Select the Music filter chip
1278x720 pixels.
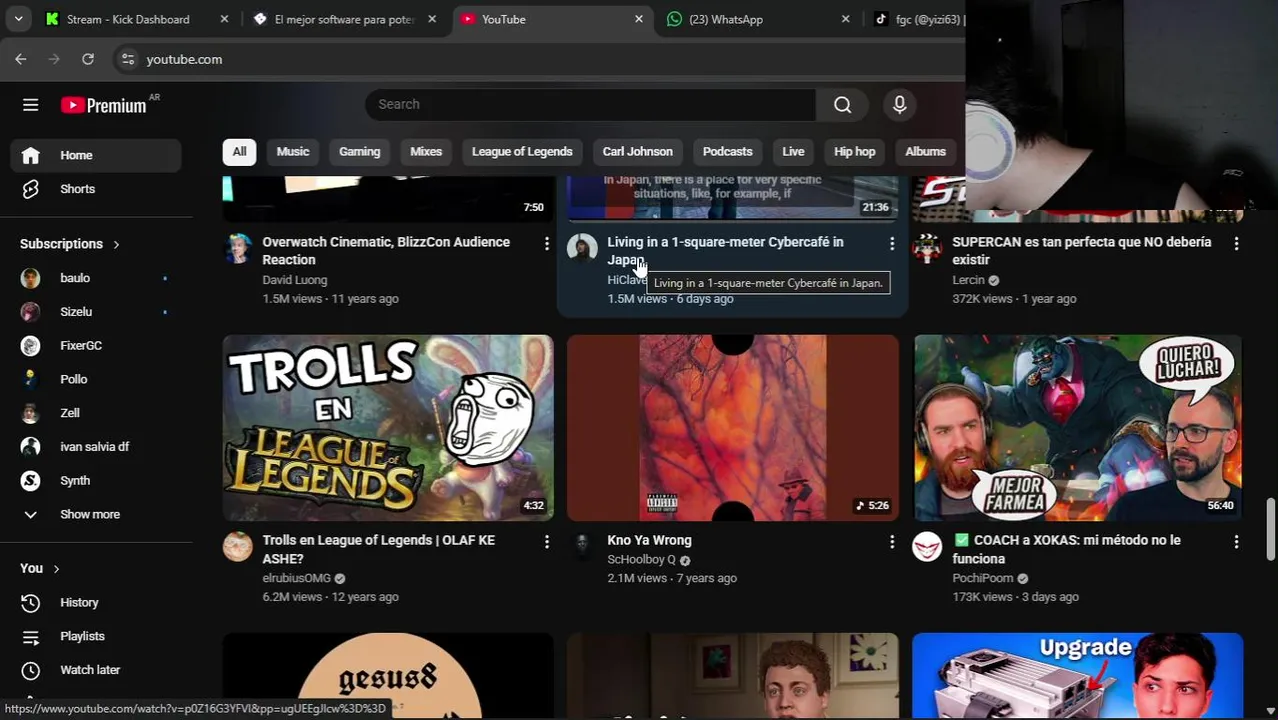[293, 152]
